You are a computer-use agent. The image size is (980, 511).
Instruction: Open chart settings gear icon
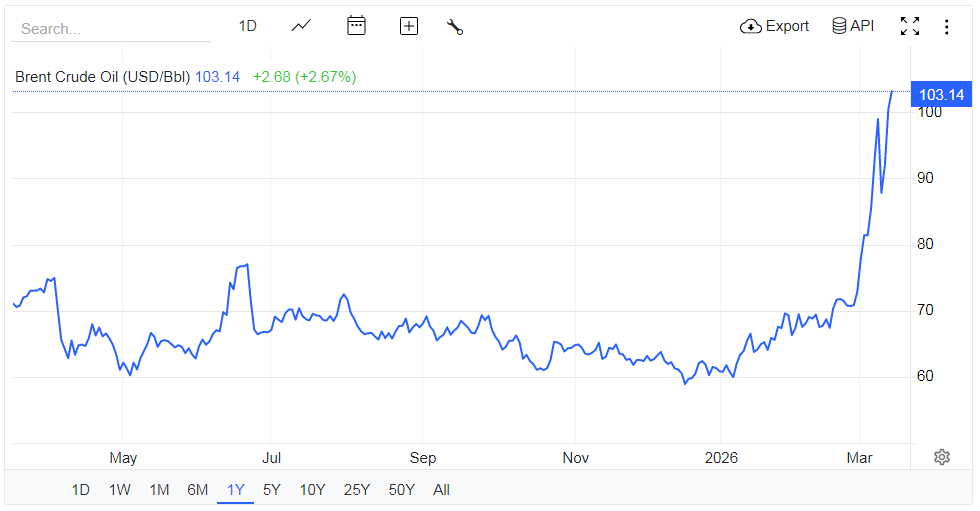(x=941, y=457)
